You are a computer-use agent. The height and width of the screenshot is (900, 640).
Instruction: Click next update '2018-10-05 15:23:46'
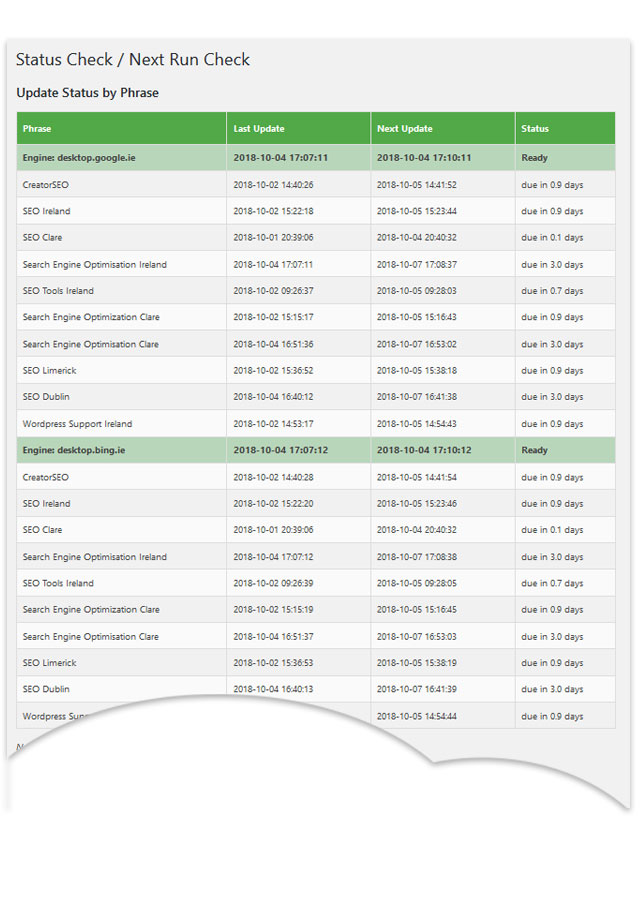click(x=417, y=504)
